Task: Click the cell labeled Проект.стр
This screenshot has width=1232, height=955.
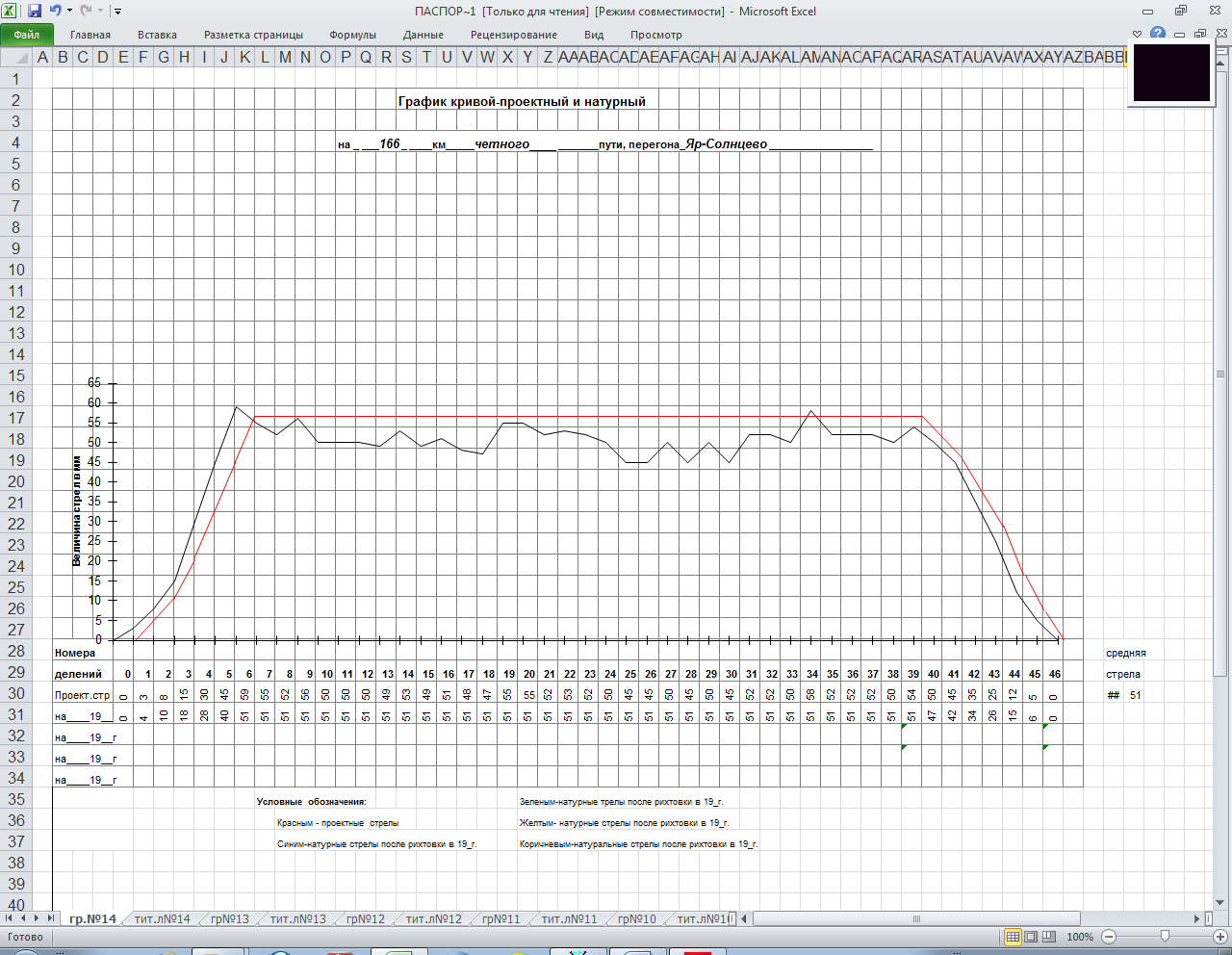Action: [x=82, y=695]
